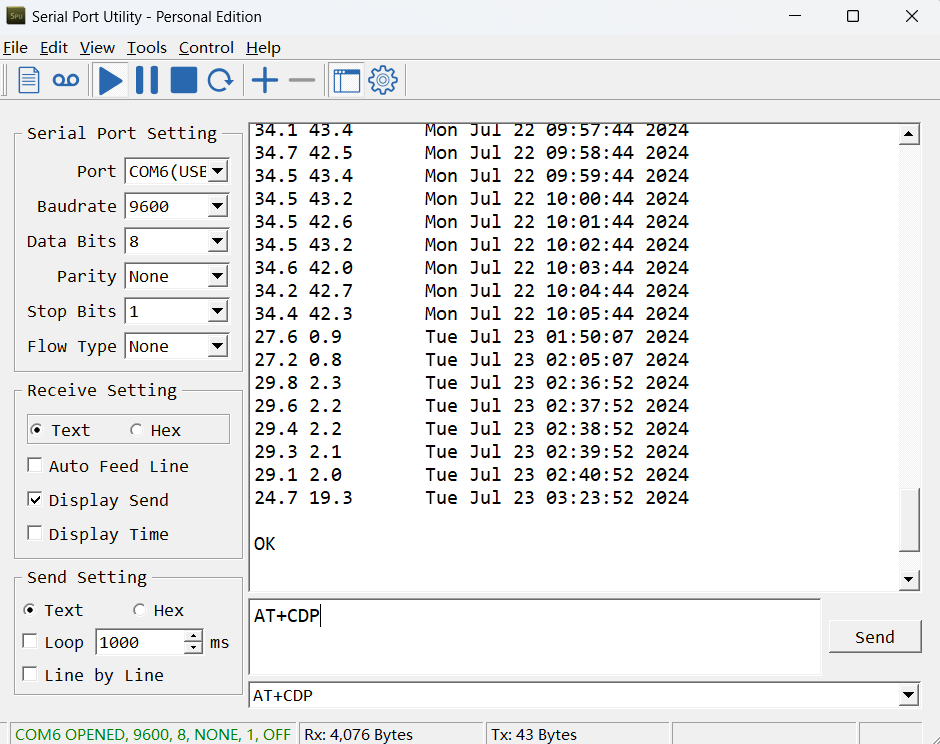940x744 pixels.
Task: Click the receive log vertical scrollbar thumb
Action: point(909,520)
